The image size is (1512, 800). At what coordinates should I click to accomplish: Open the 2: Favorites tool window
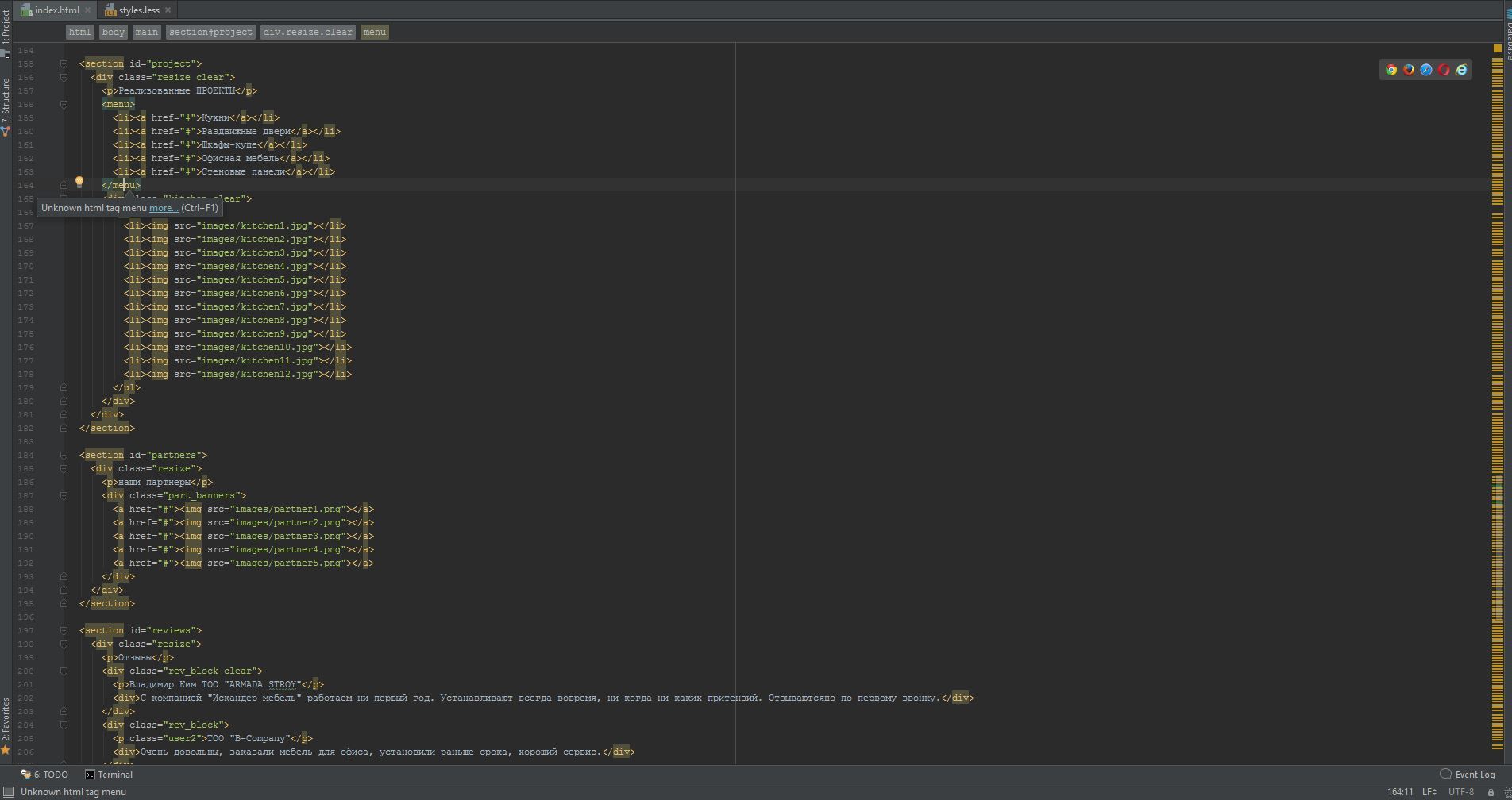6,725
